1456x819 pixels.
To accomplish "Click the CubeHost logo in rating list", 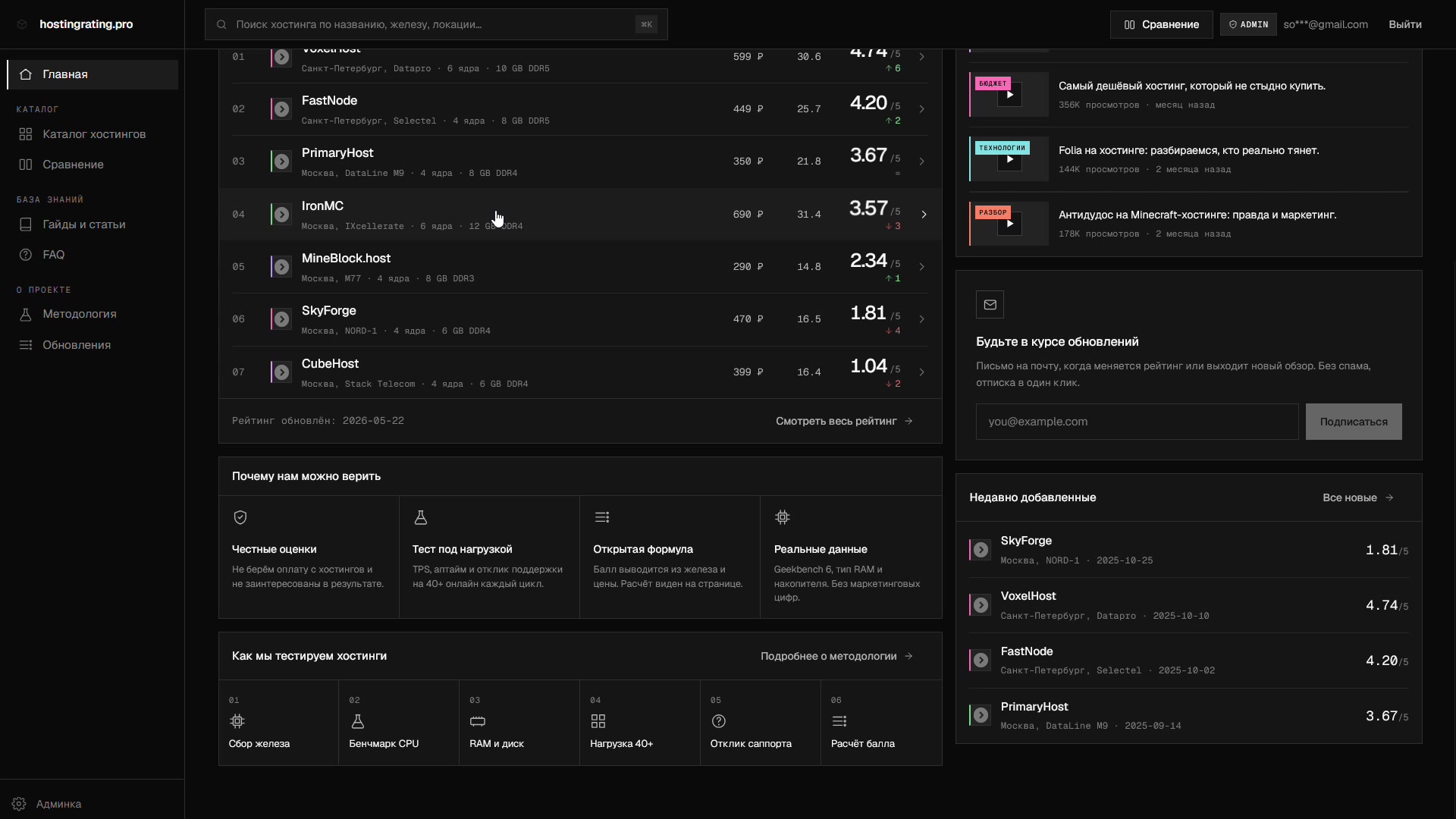I will tap(281, 372).
